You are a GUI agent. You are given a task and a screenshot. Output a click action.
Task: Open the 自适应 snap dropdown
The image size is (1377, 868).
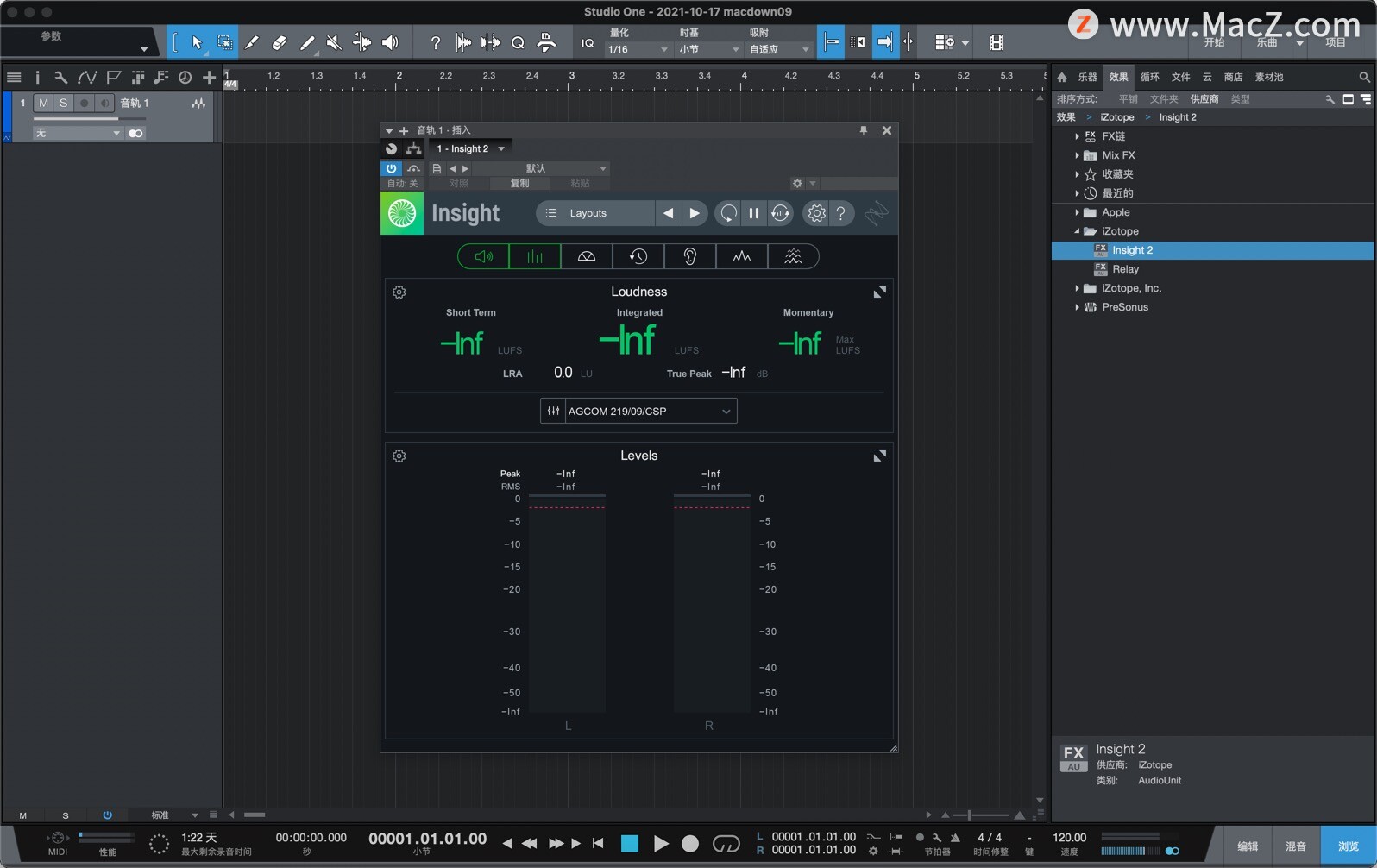pos(779,49)
